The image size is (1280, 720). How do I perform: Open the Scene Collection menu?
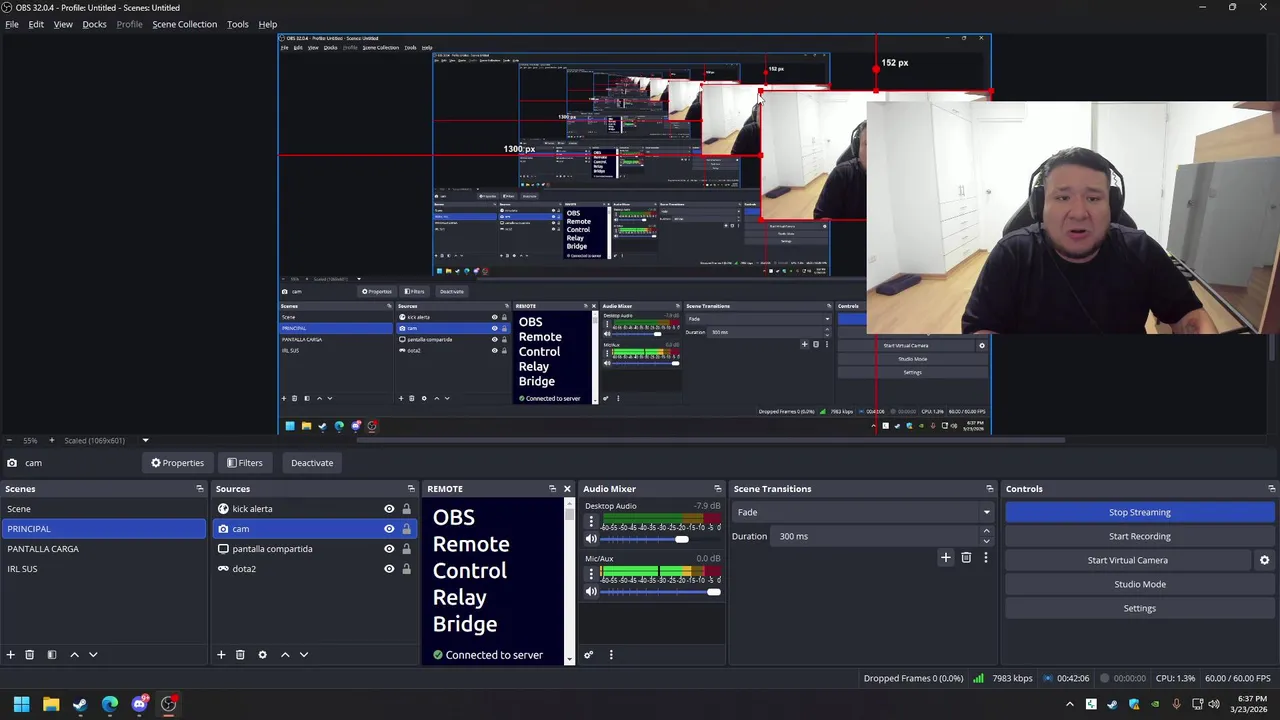coord(184,24)
